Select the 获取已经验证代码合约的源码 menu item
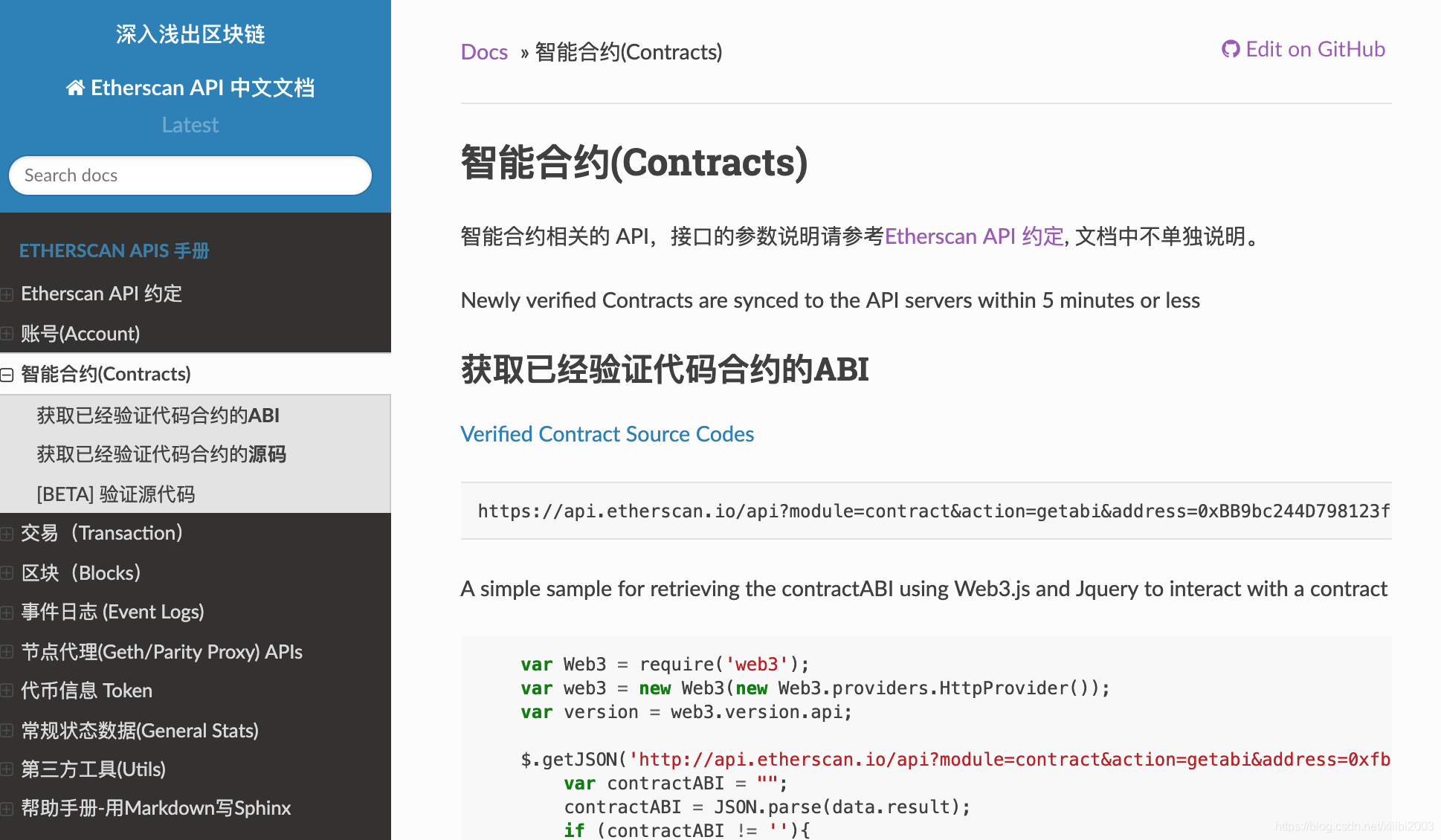 click(x=160, y=455)
